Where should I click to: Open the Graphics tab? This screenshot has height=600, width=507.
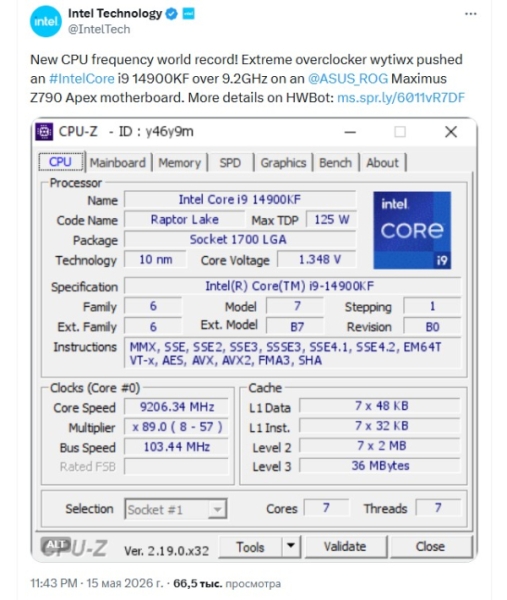pos(283,163)
